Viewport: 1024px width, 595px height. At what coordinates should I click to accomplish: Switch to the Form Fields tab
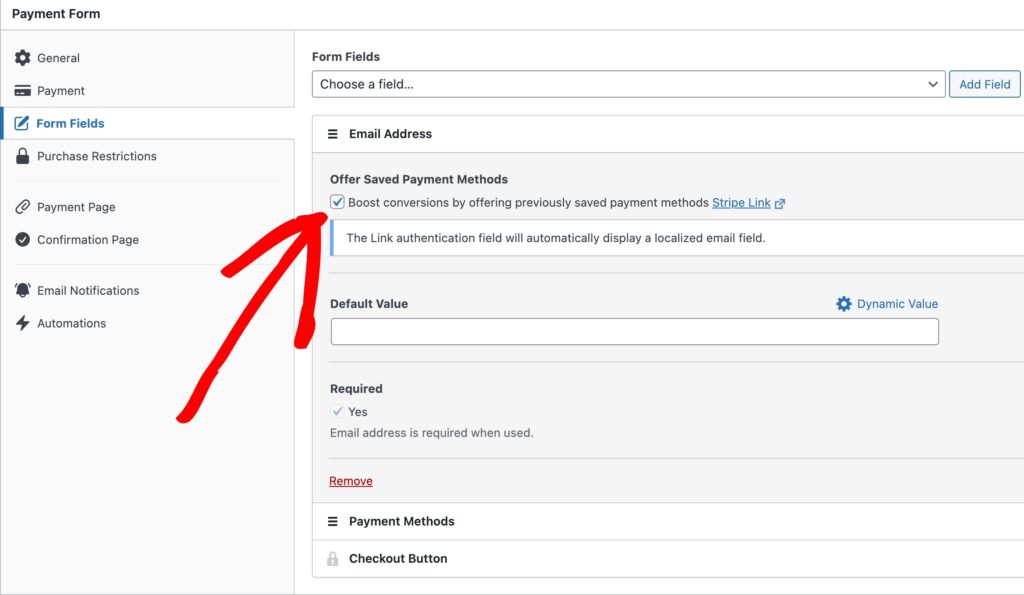click(x=70, y=124)
